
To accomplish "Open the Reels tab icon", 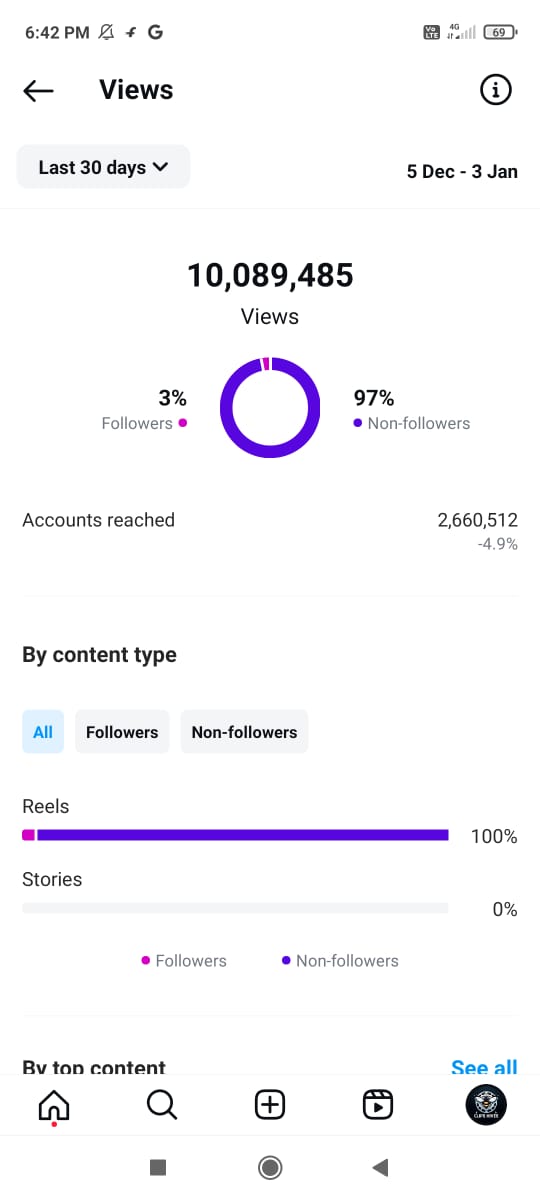I will 377,1104.
